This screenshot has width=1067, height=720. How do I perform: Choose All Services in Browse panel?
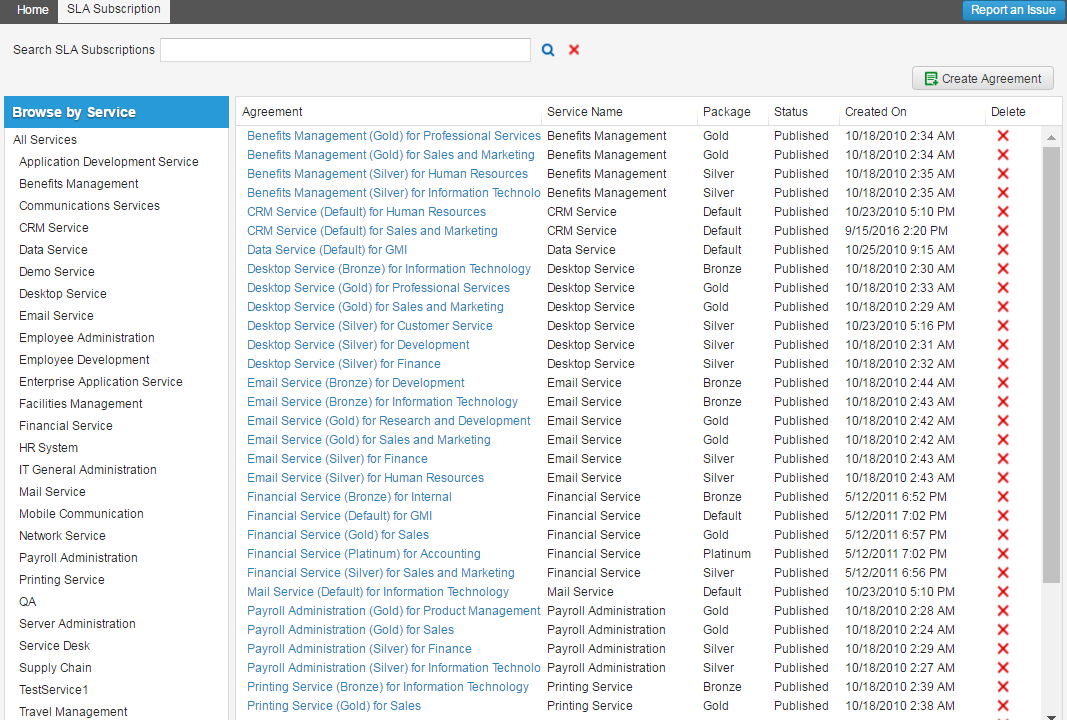[45, 140]
